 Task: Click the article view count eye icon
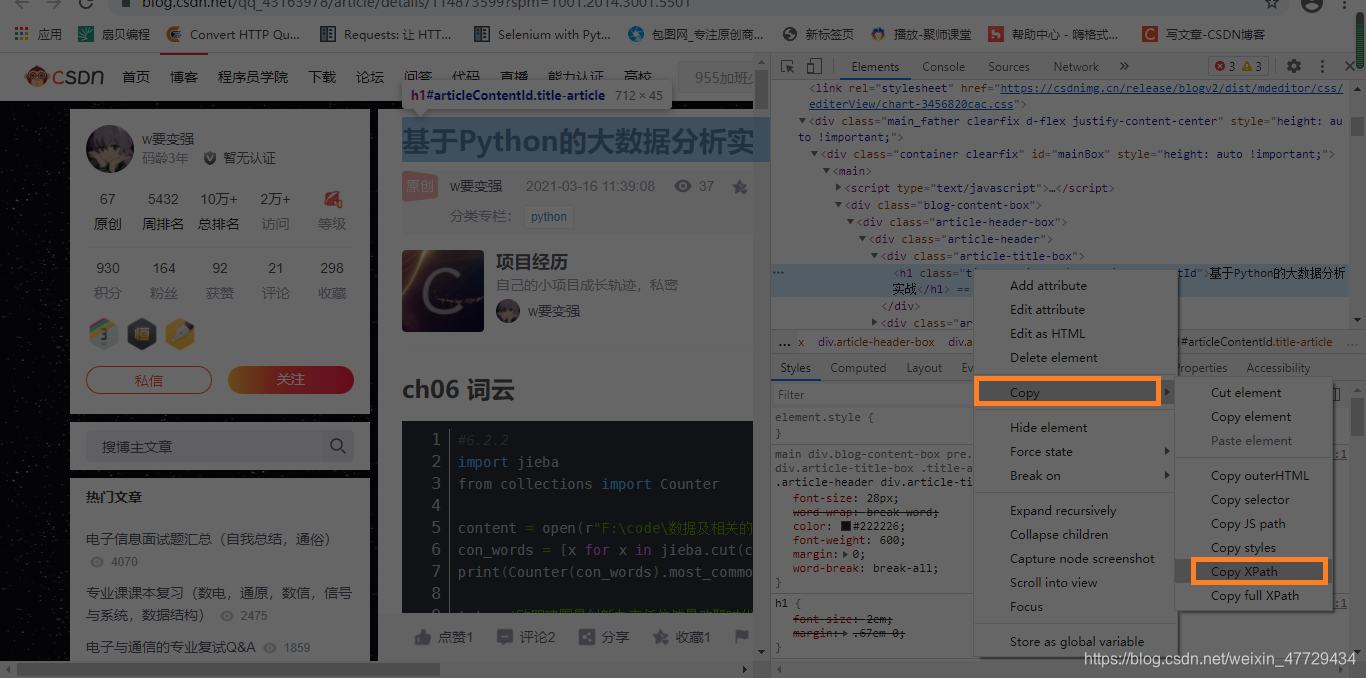pyautogui.click(x=684, y=186)
